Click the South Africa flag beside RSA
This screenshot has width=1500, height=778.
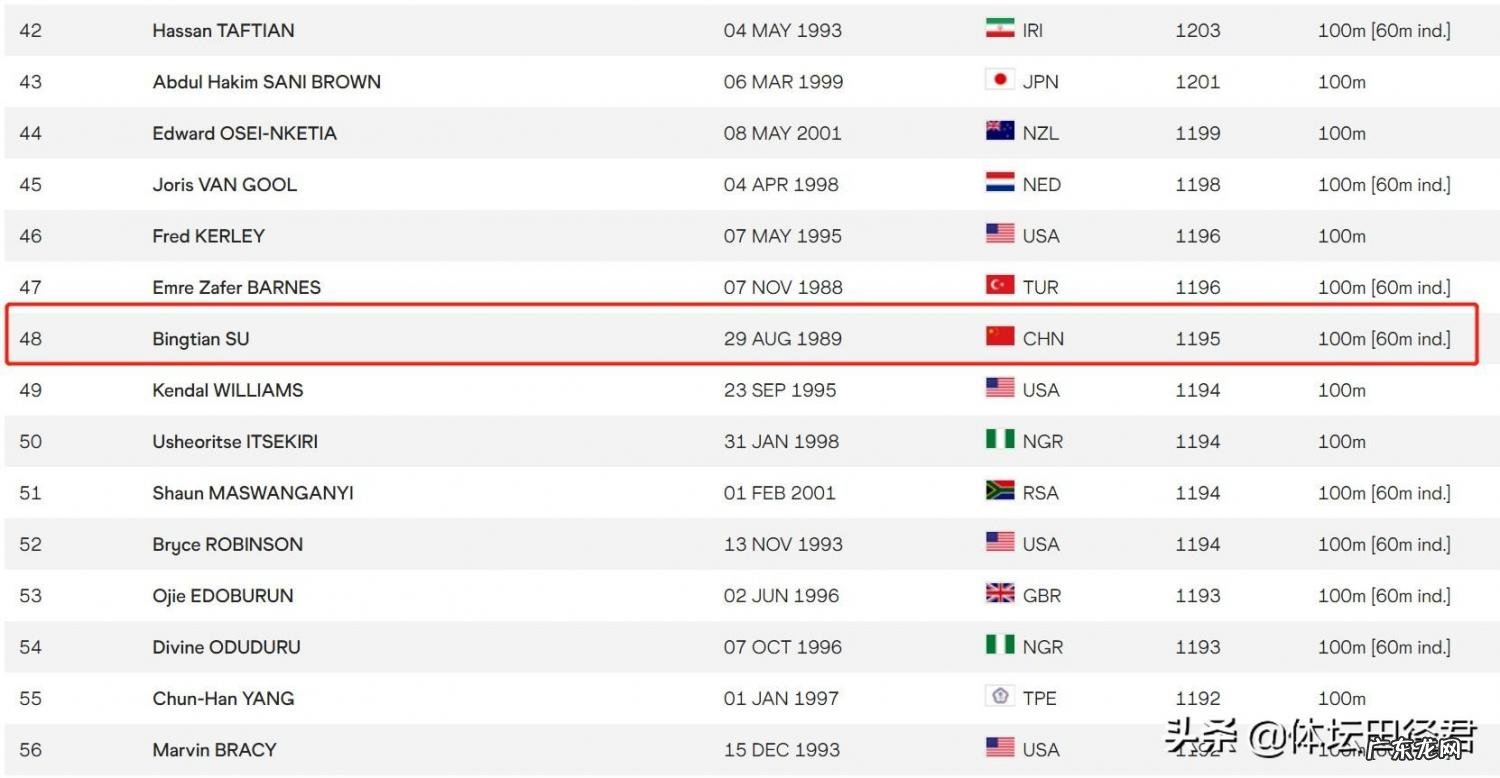tap(999, 491)
